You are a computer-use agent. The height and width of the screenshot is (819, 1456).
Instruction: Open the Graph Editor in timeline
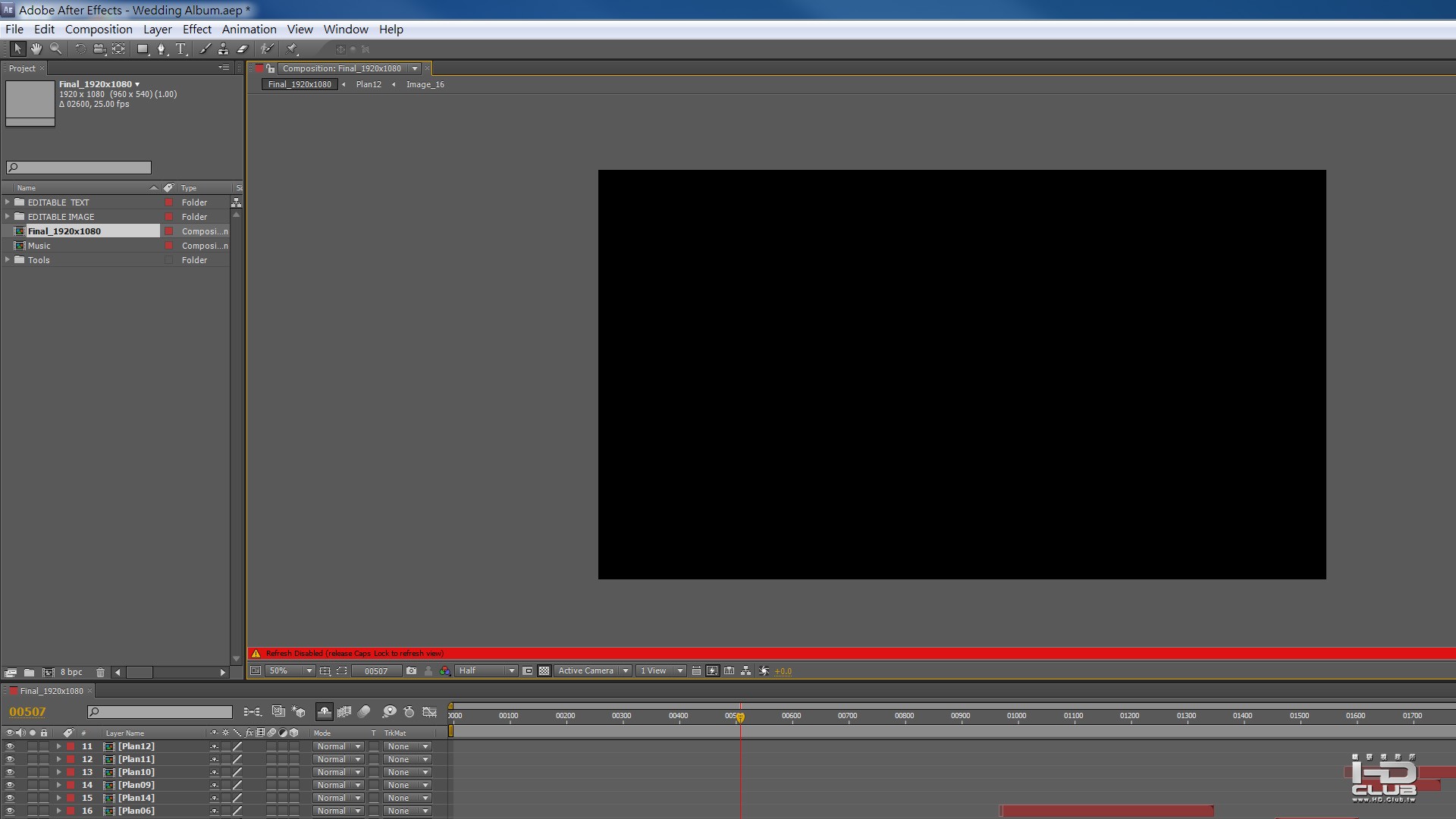(430, 711)
